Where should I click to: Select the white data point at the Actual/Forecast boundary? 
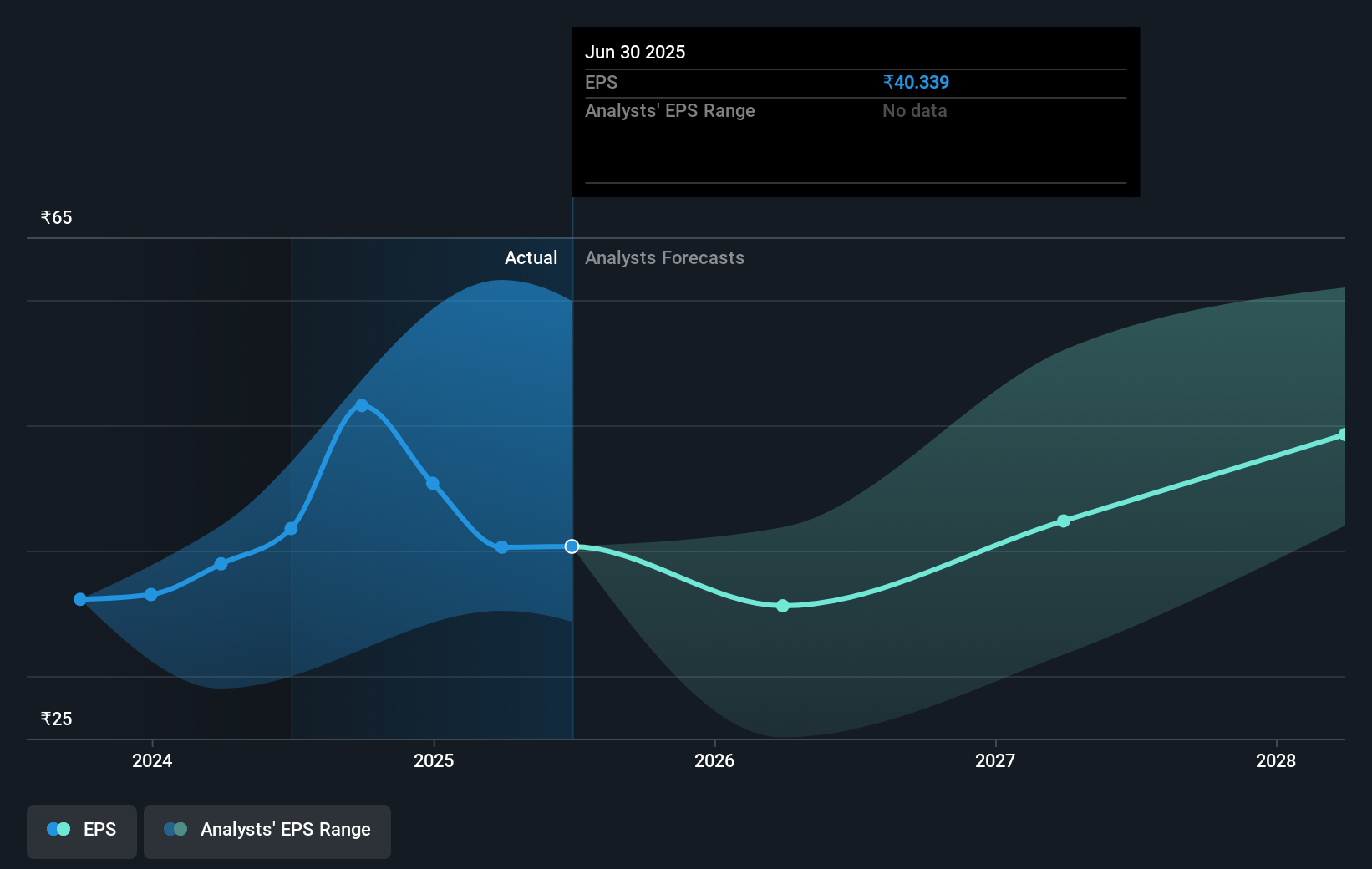pyautogui.click(x=572, y=546)
